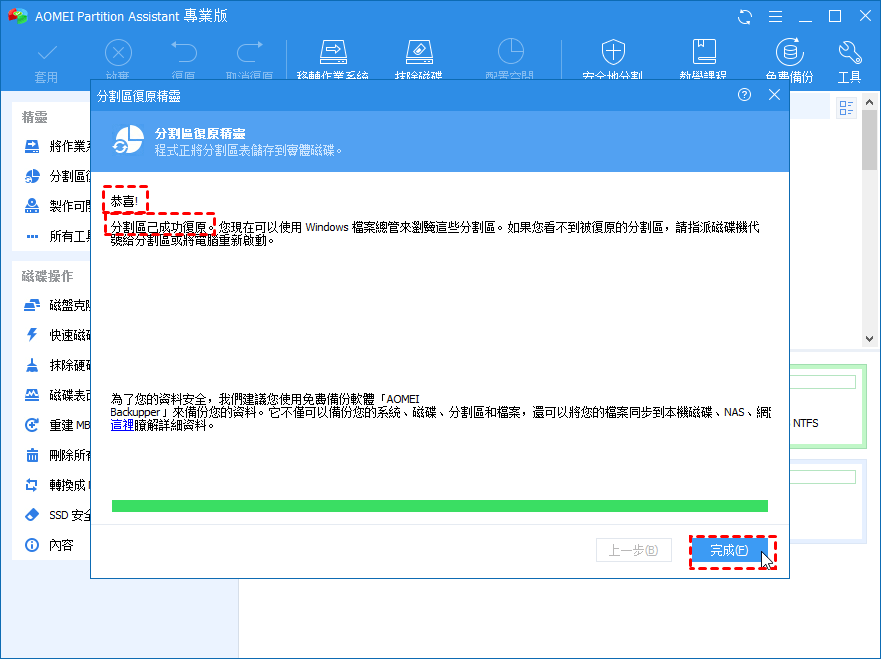Click the scrollbar up arrow
The width and height of the screenshot is (881, 659).
coord(869,102)
